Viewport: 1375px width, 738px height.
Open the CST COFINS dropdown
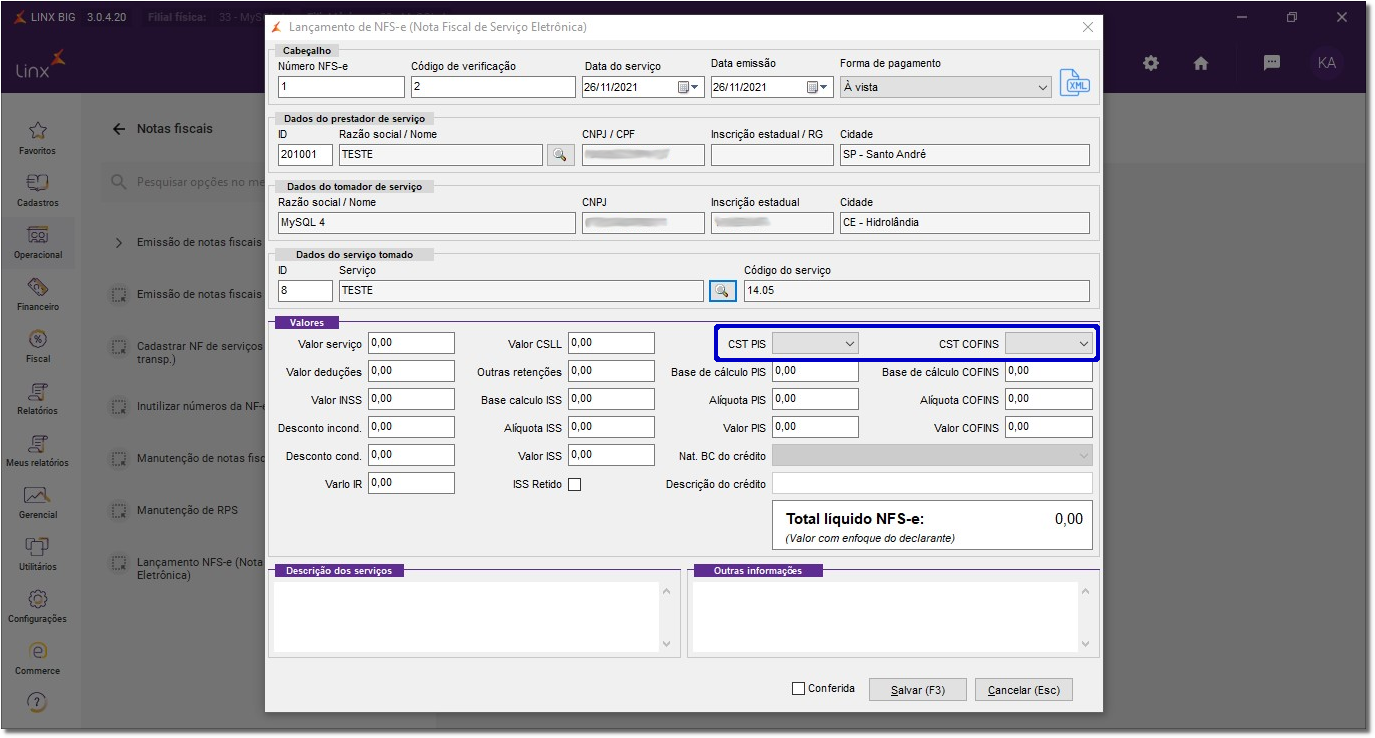[x=1049, y=343]
